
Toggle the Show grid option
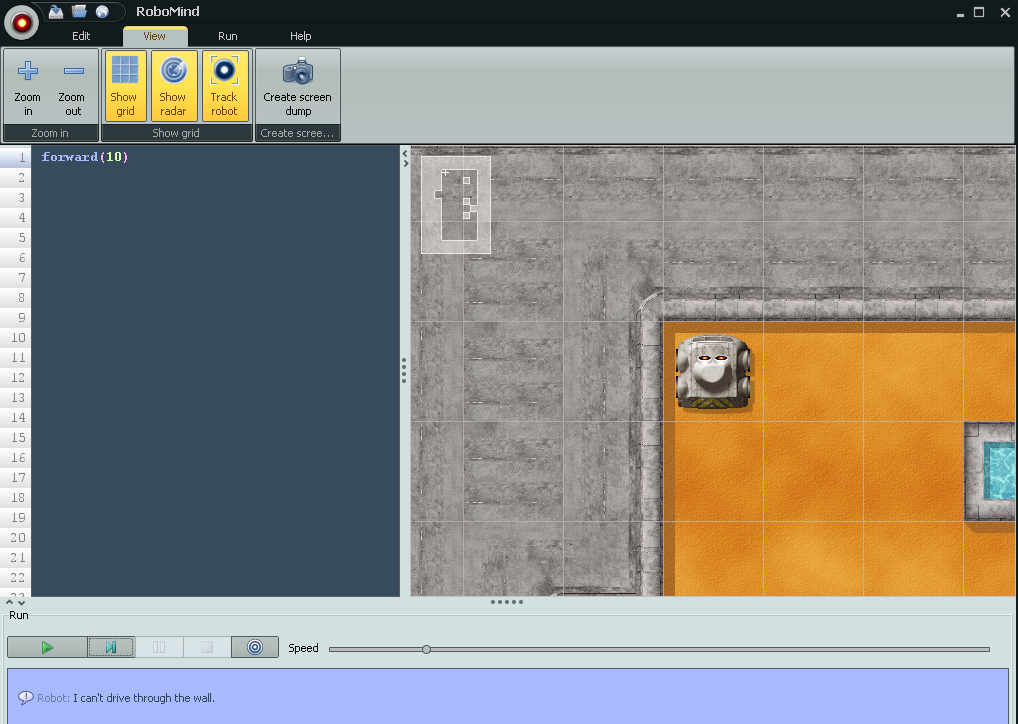tap(125, 86)
